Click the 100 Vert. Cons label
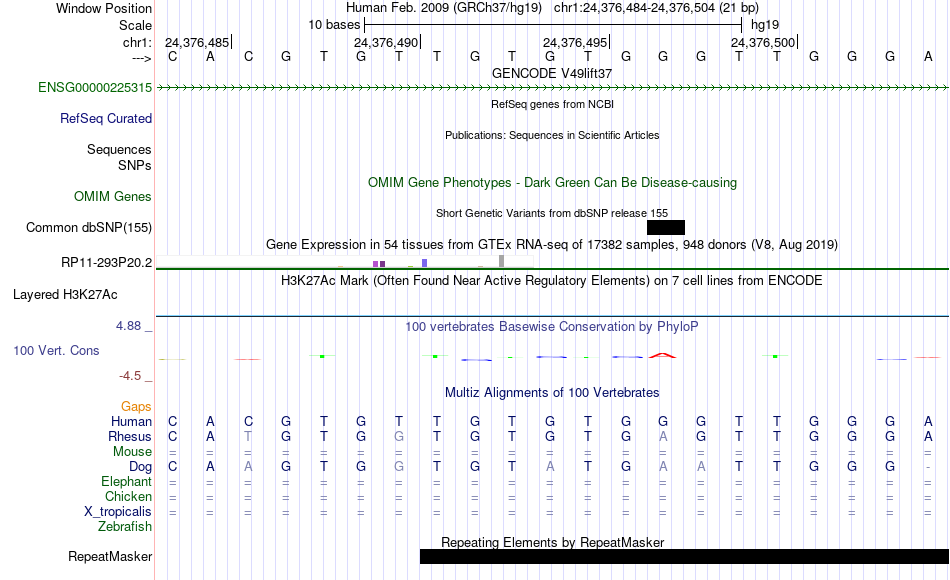Image resolution: width=950 pixels, height=580 pixels. pos(56,350)
